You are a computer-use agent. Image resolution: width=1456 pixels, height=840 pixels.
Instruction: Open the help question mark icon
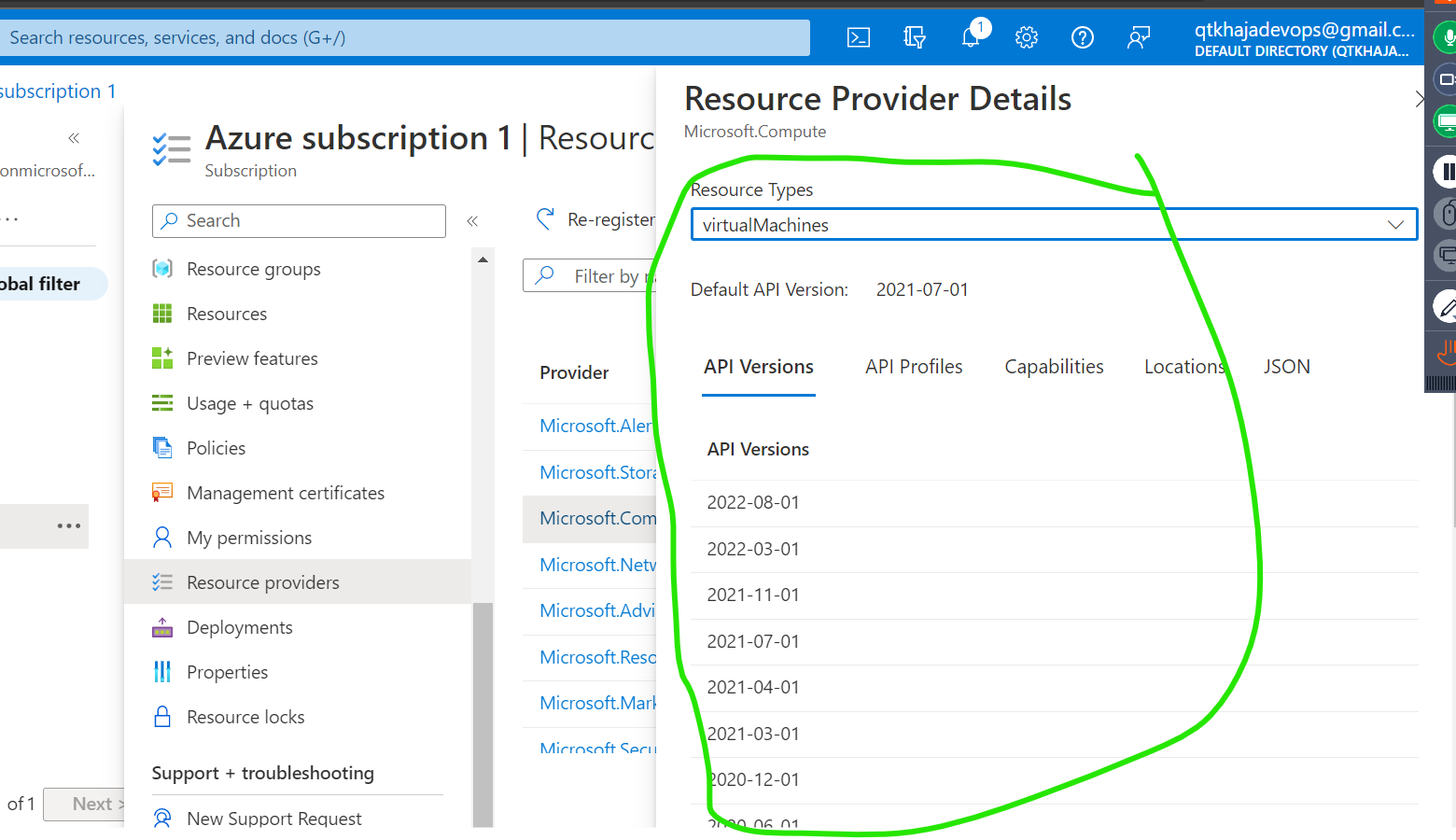coord(1083,37)
